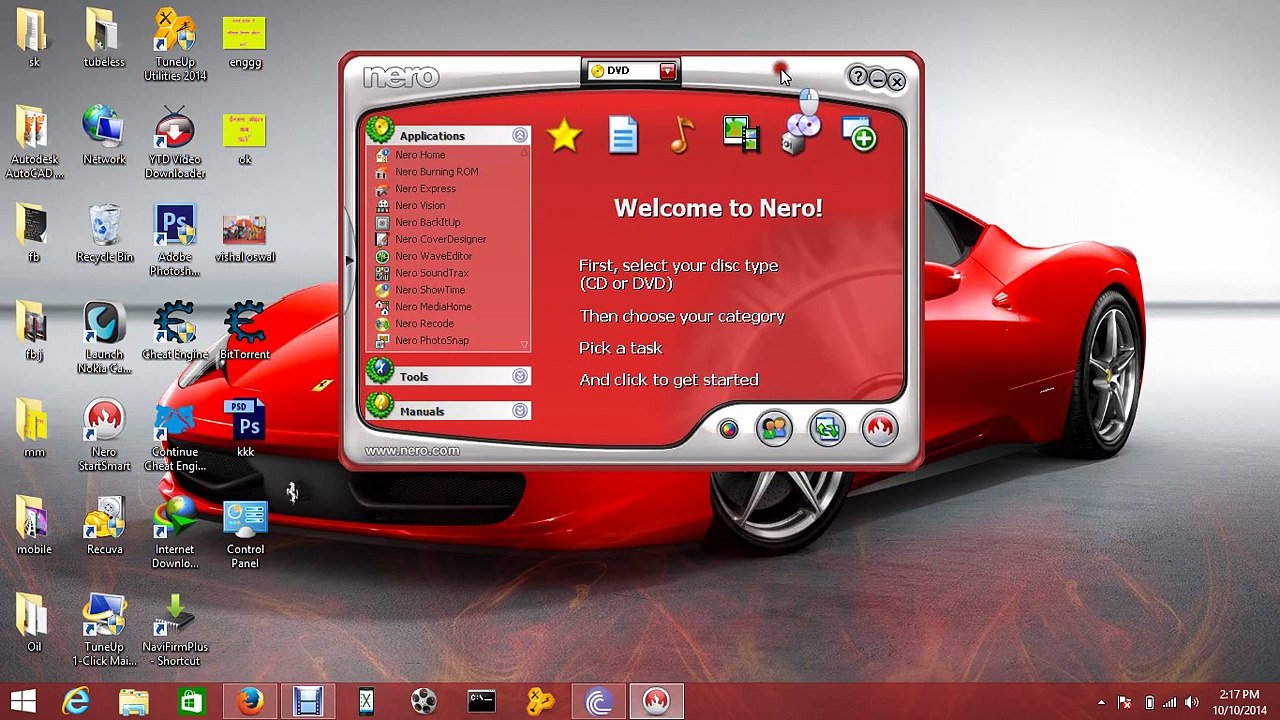Select the YTD Video Downloader desktop icon
This screenshot has height=720, width=1280.
point(175,143)
